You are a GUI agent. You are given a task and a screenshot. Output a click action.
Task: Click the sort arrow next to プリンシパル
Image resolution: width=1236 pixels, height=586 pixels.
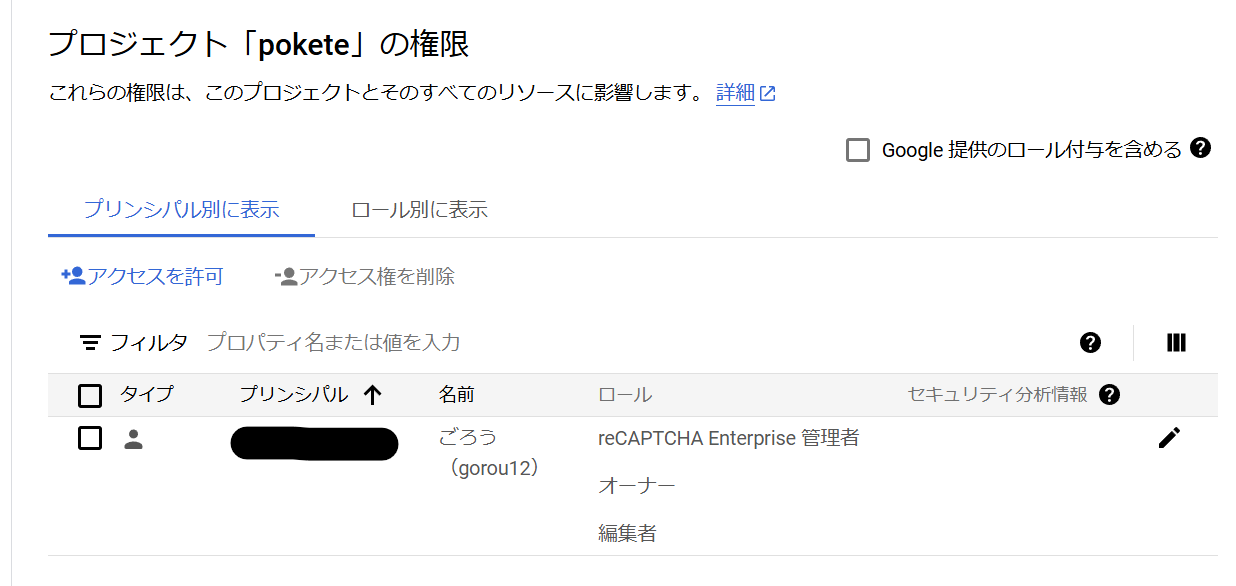point(373,395)
